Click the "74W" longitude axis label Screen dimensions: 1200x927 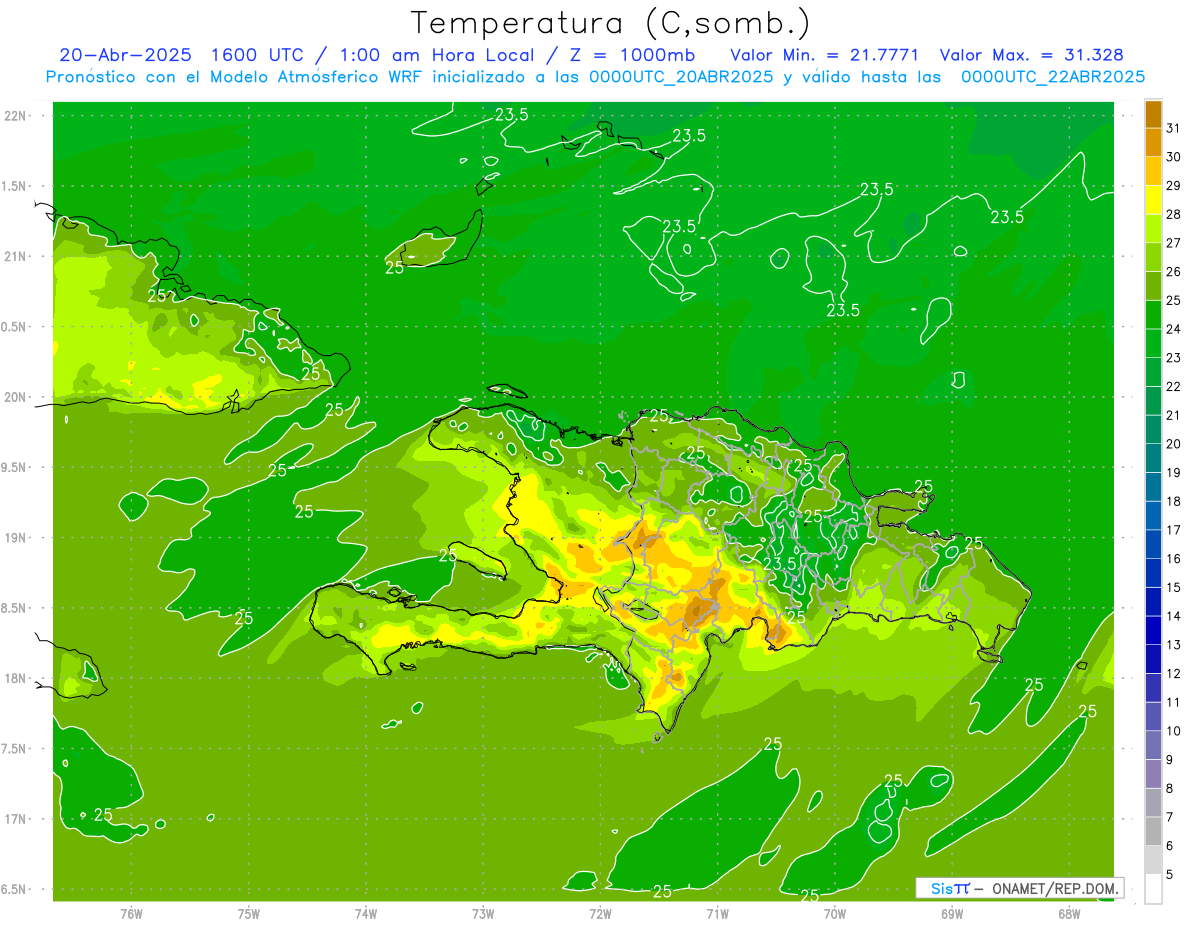(365, 913)
